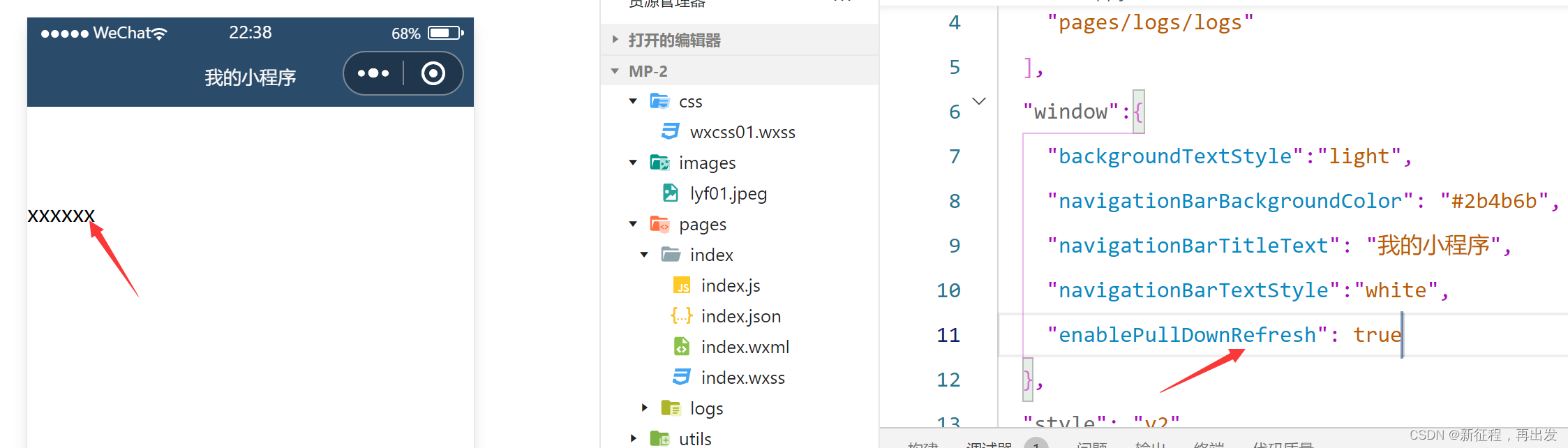The width and height of the screenshot is (1568, 448).
Task: Open index.wxss file
Action: pos(743,378)
